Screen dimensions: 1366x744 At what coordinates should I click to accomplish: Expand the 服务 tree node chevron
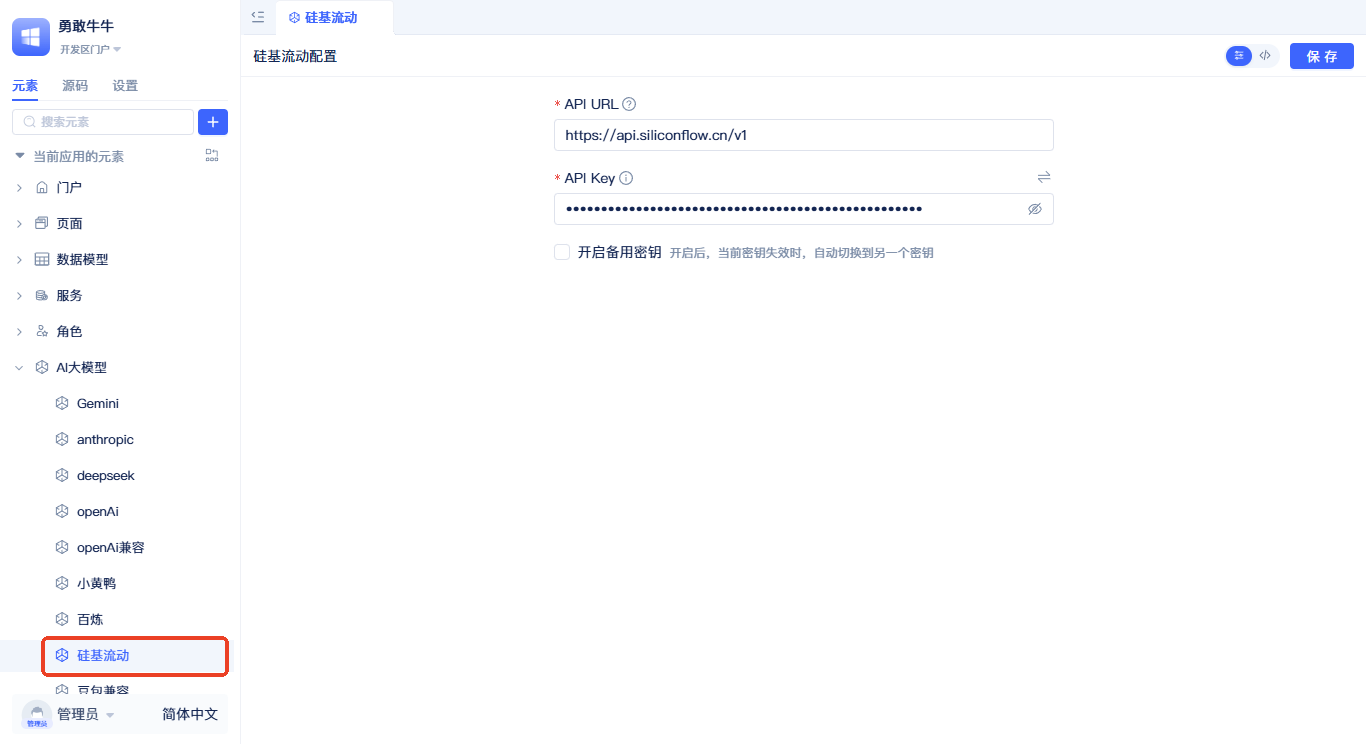coord(19,296)
